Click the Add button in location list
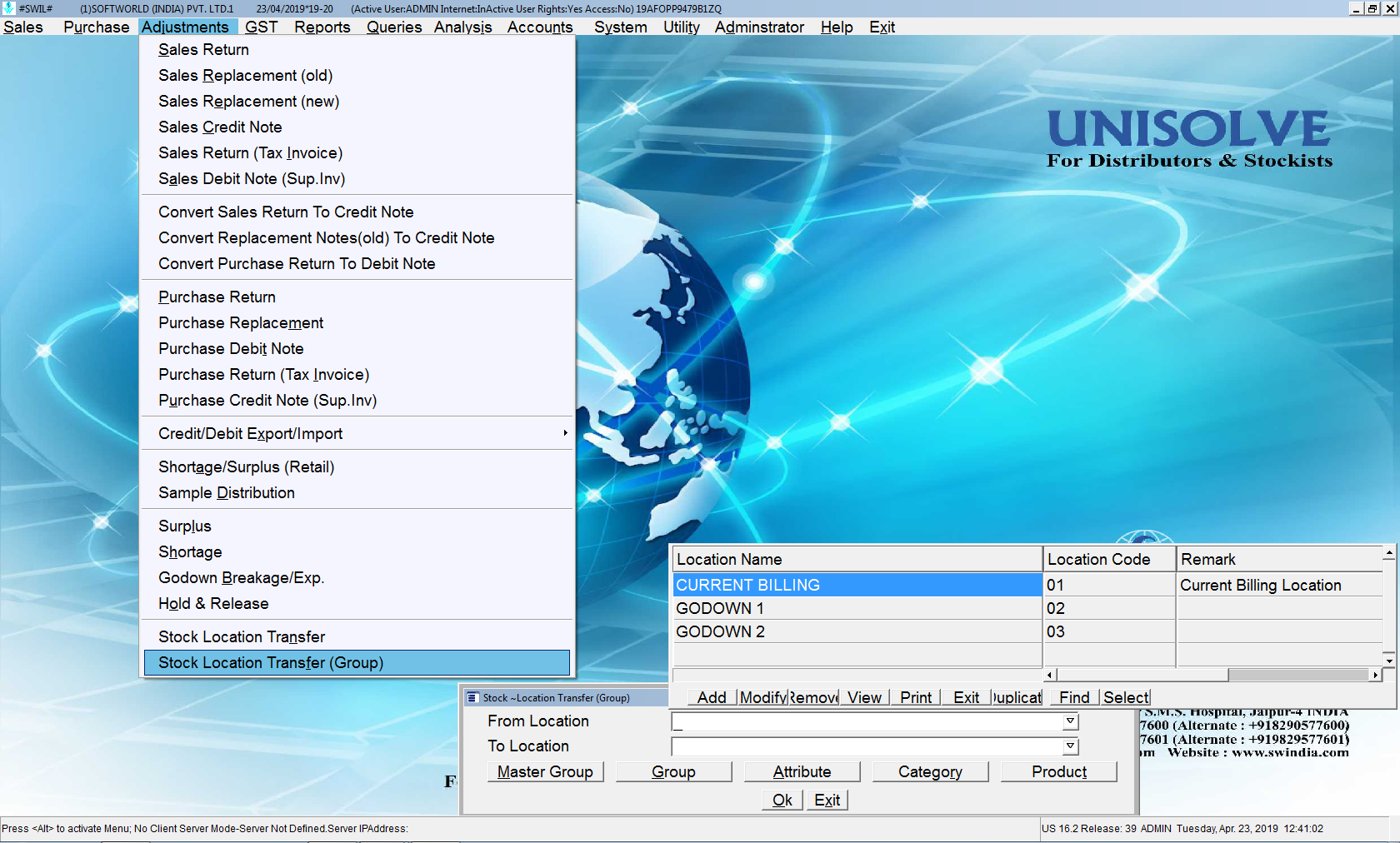 click(712, 698)
